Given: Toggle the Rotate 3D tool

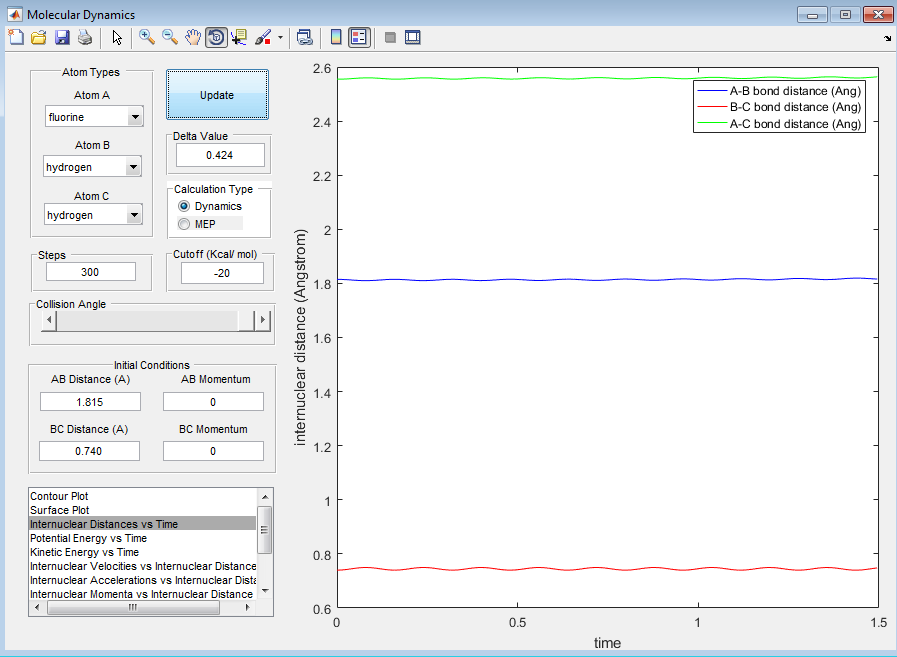Looking at the screenshot, I should (x=215, y=37).
